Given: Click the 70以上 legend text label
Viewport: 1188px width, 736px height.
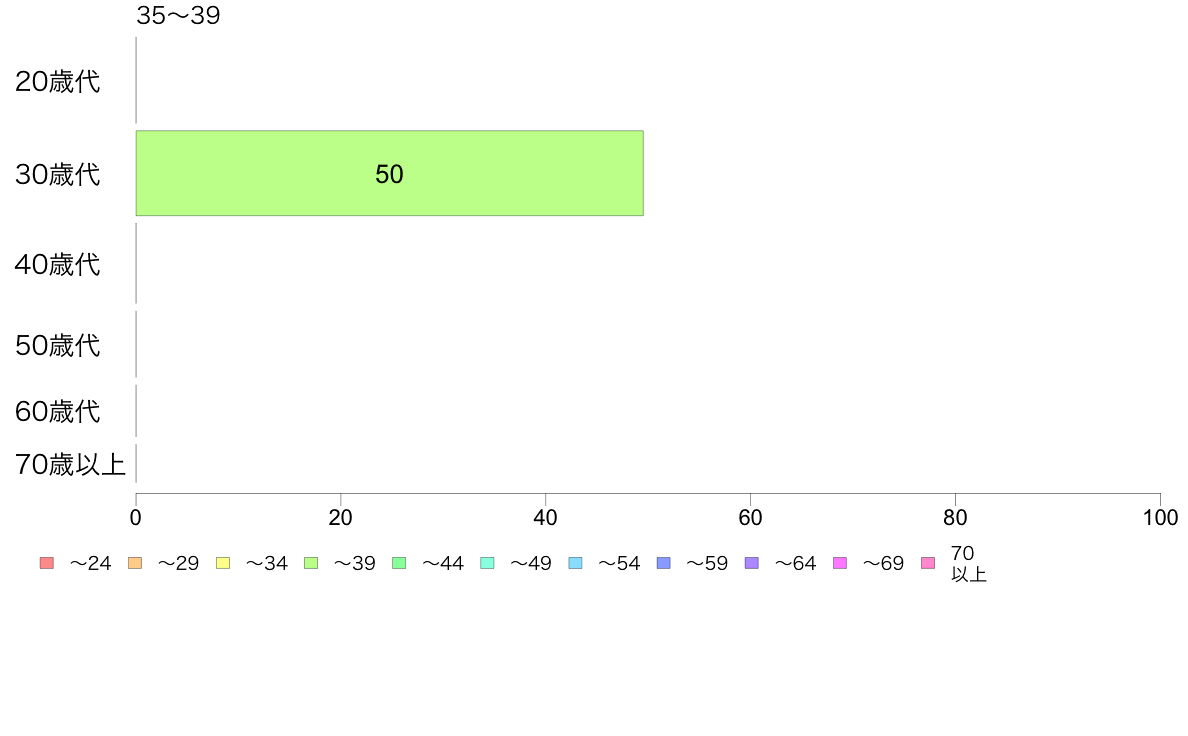Looking at the screenshot, I should click(967, 564).
